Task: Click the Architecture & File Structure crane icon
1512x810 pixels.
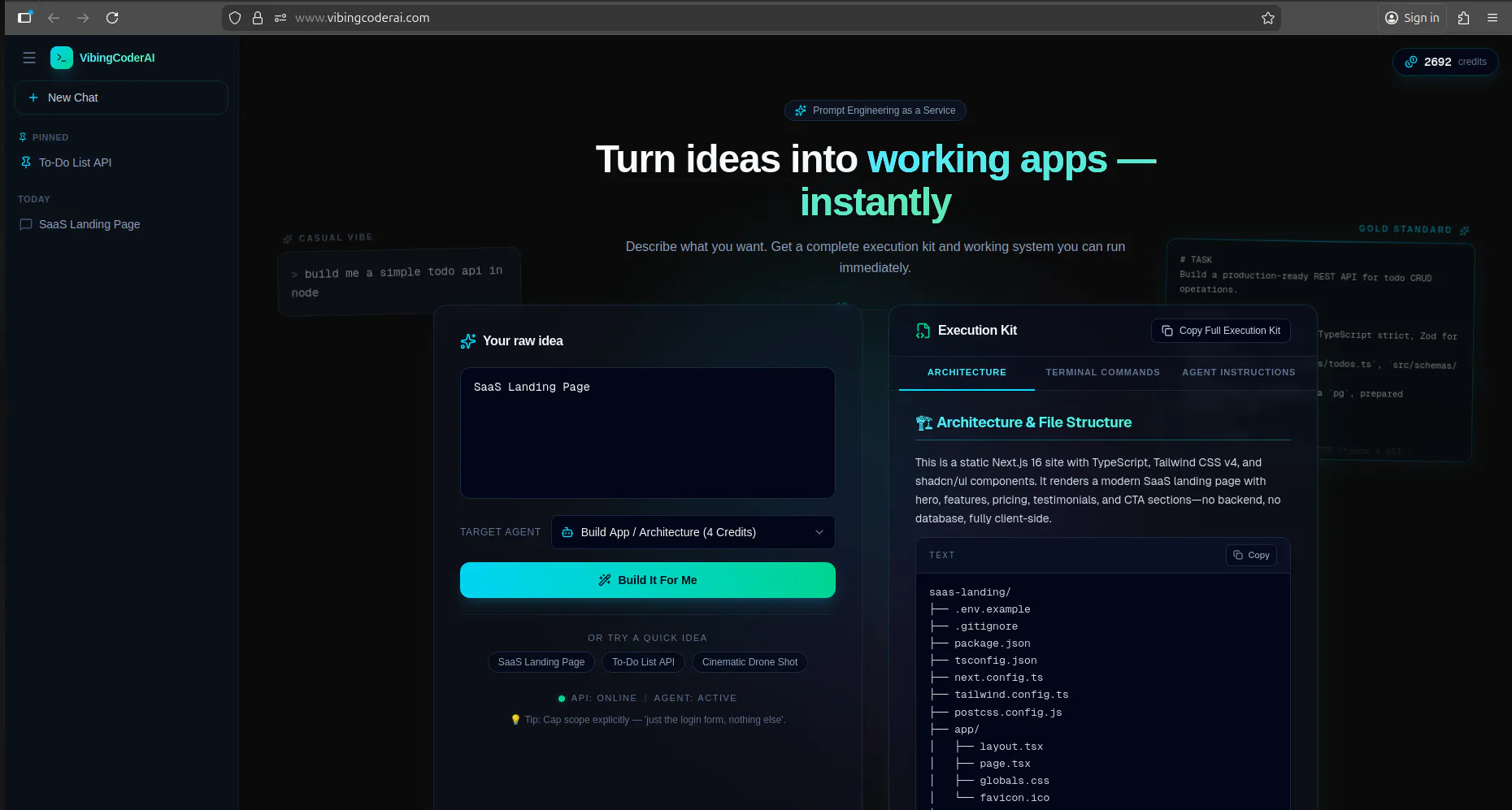Action: click(x=924, y=422)
